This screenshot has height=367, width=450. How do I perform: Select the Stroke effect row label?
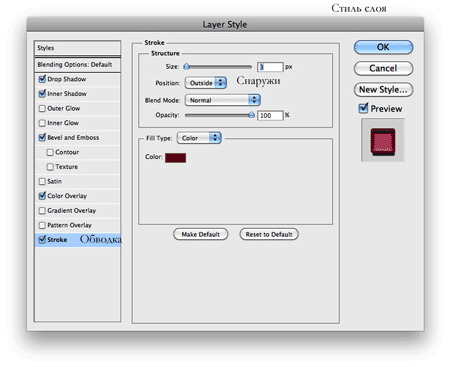57,240
